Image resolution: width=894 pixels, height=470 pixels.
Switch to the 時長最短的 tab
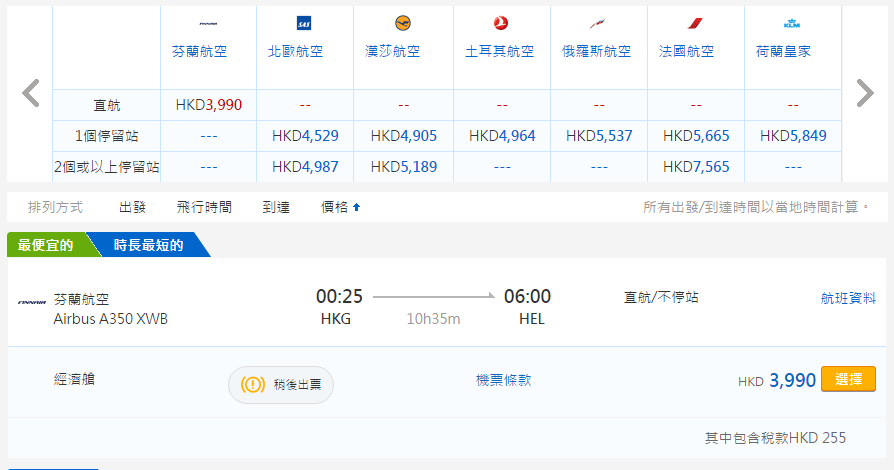148,245
